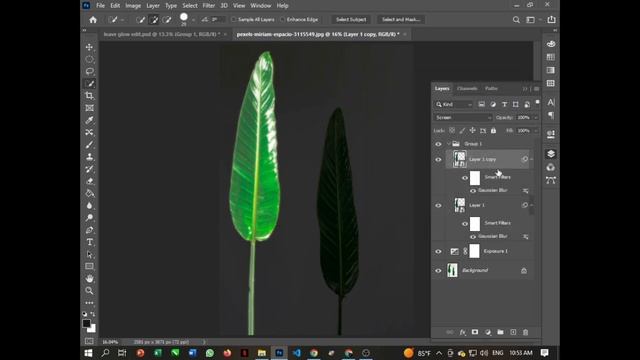The image size is (640, 360).
Task: Open the brush size picker dropdown
Action: (193, 20)
